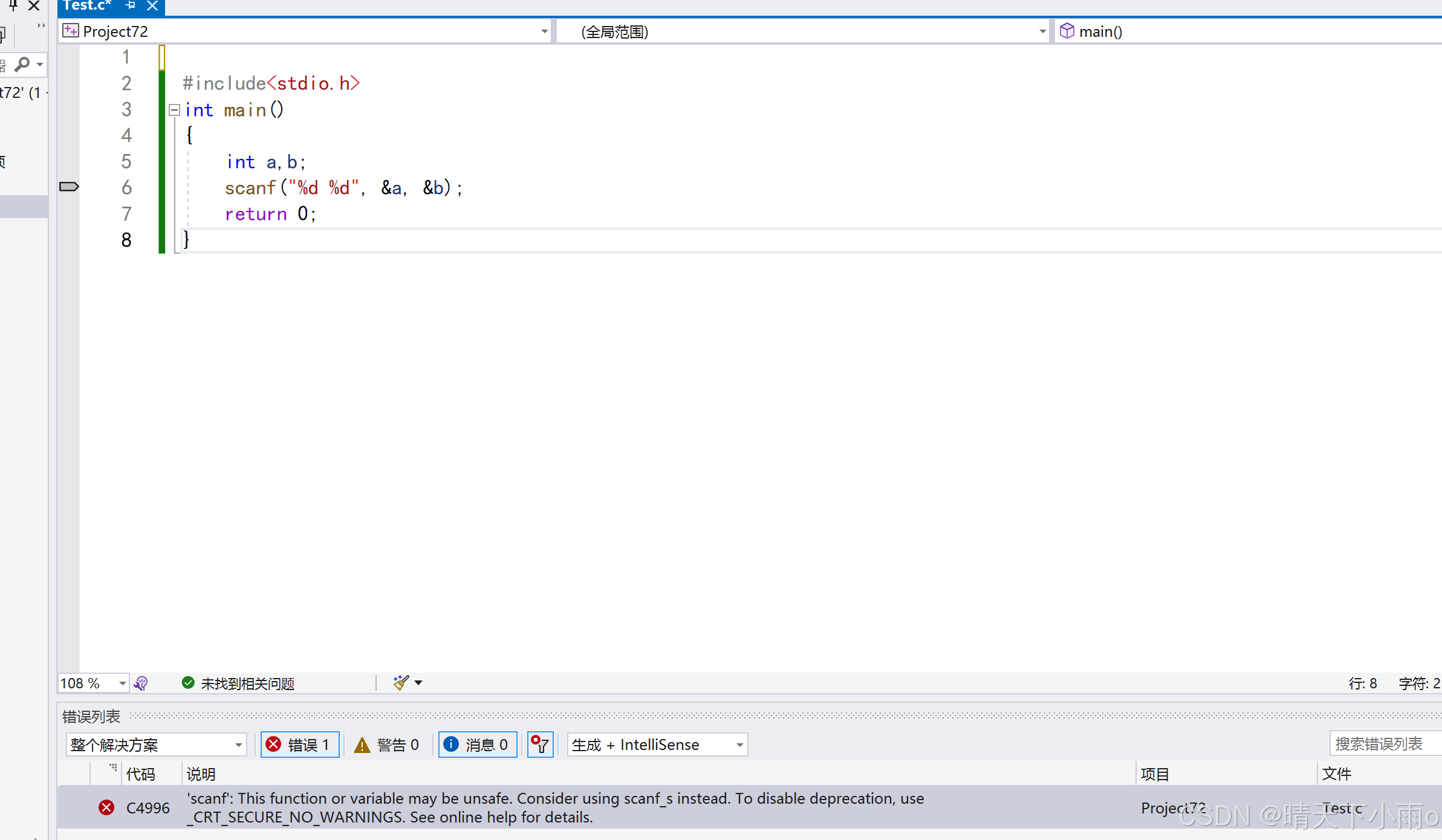Click the Project72 project icon

[x=71, y=31]
